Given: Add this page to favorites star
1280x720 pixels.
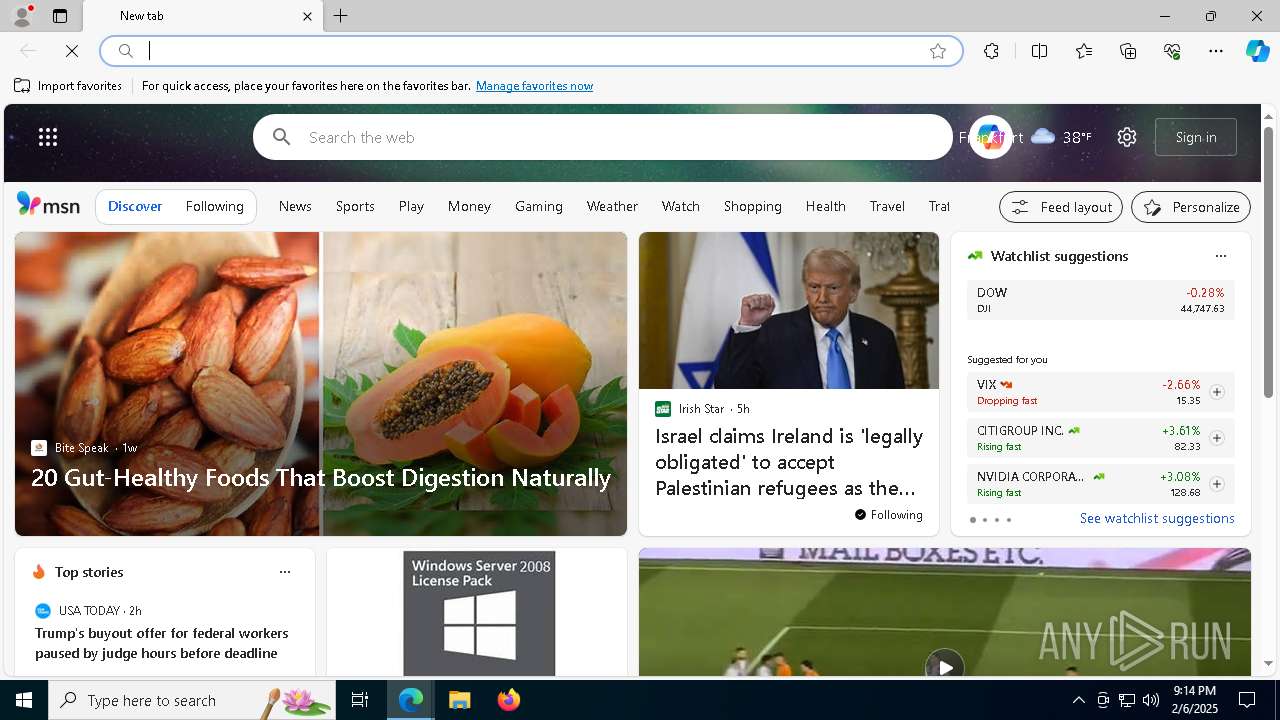Looking at the screenshot, I should coord(938,51).
